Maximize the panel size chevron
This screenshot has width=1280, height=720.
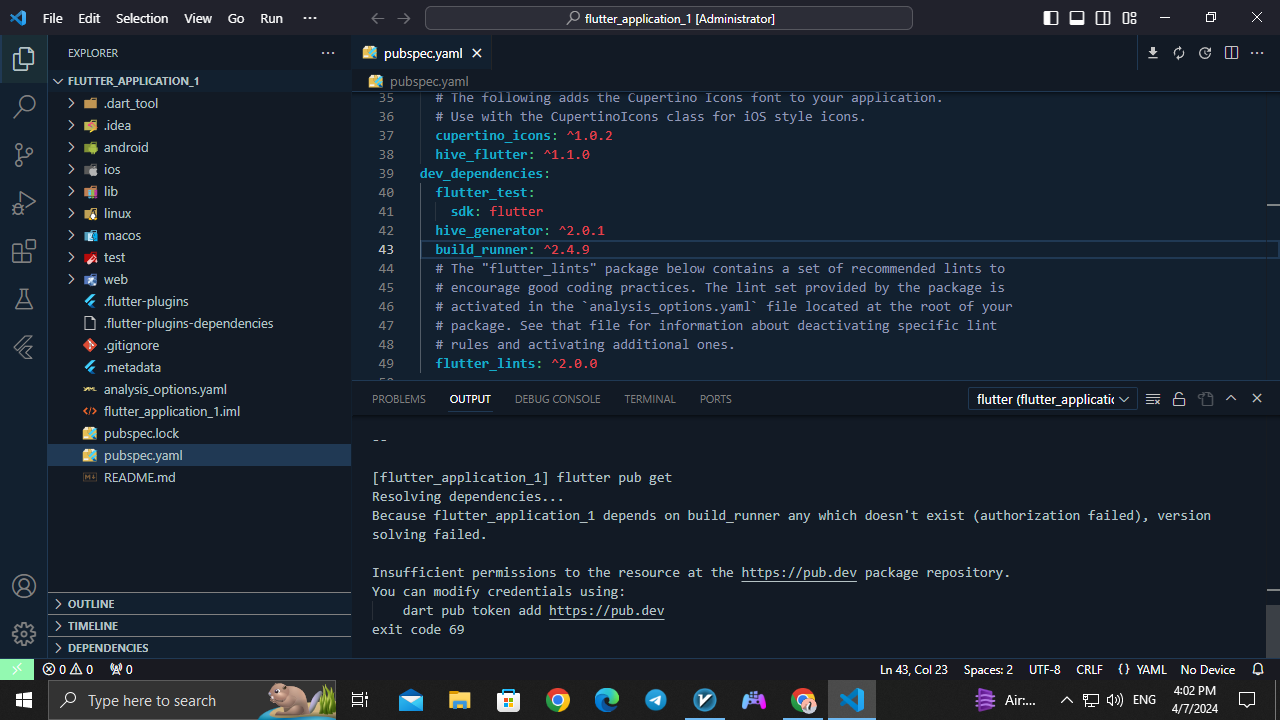click(1231, 399)
